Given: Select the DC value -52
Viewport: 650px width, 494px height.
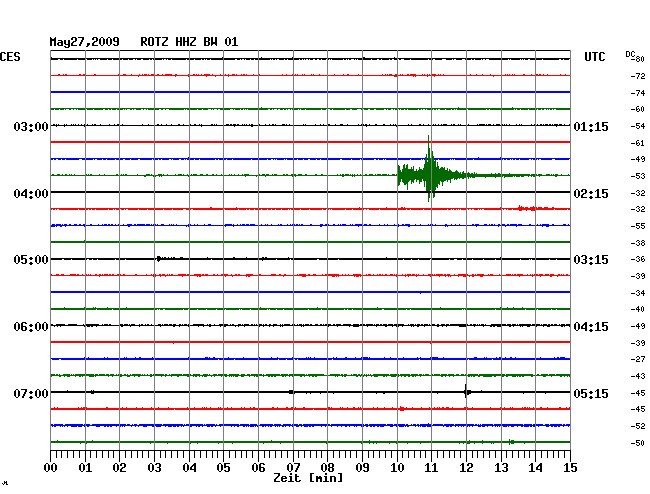Looking at the screenshot, I should click(638, 426).
